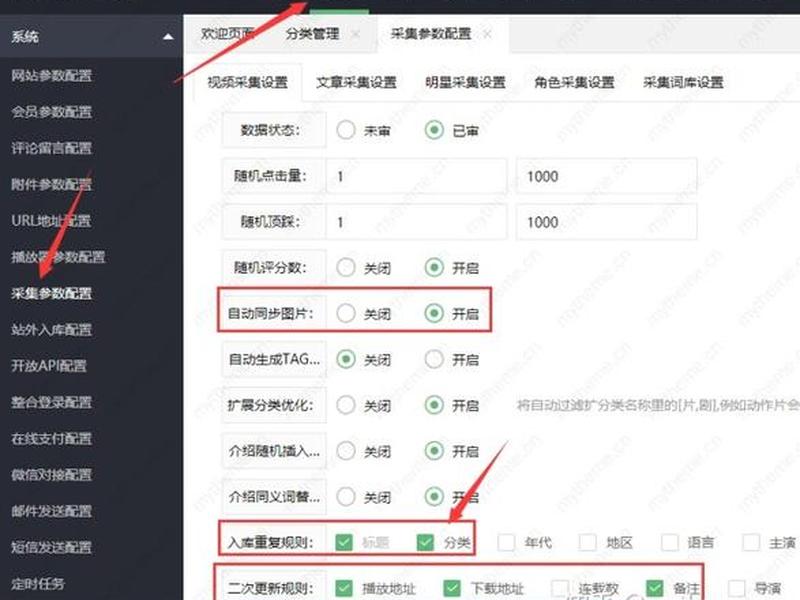800x600 pixels.
Task: Set 自动同步图片 to 关闭
Action: (x=346, y=313)
